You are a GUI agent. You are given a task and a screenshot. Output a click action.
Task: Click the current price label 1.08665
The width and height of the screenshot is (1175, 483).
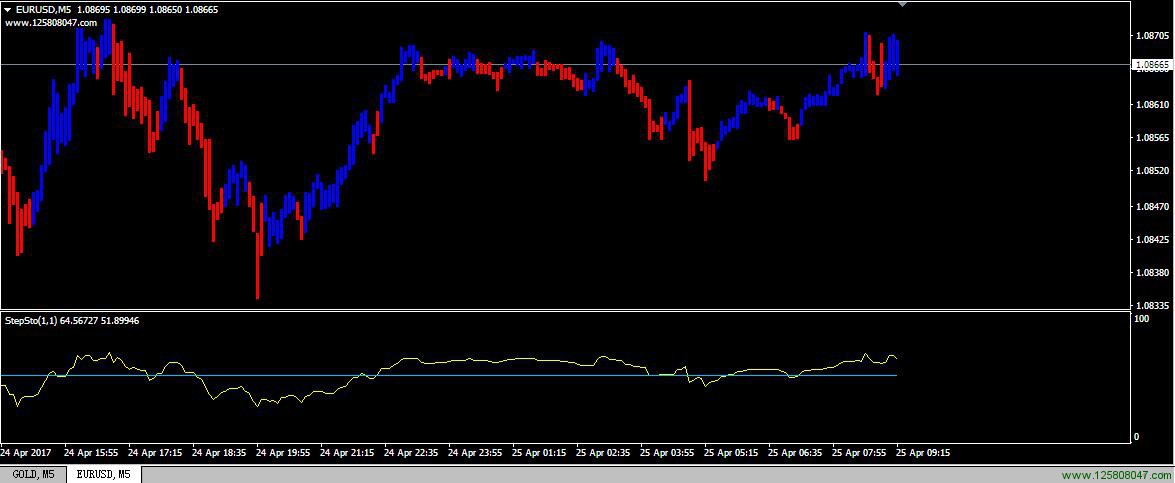click(1153, 65)
